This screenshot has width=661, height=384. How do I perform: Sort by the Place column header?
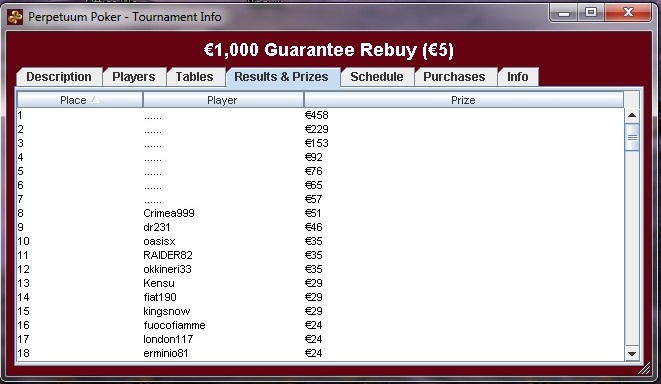[x=80, y=100]
